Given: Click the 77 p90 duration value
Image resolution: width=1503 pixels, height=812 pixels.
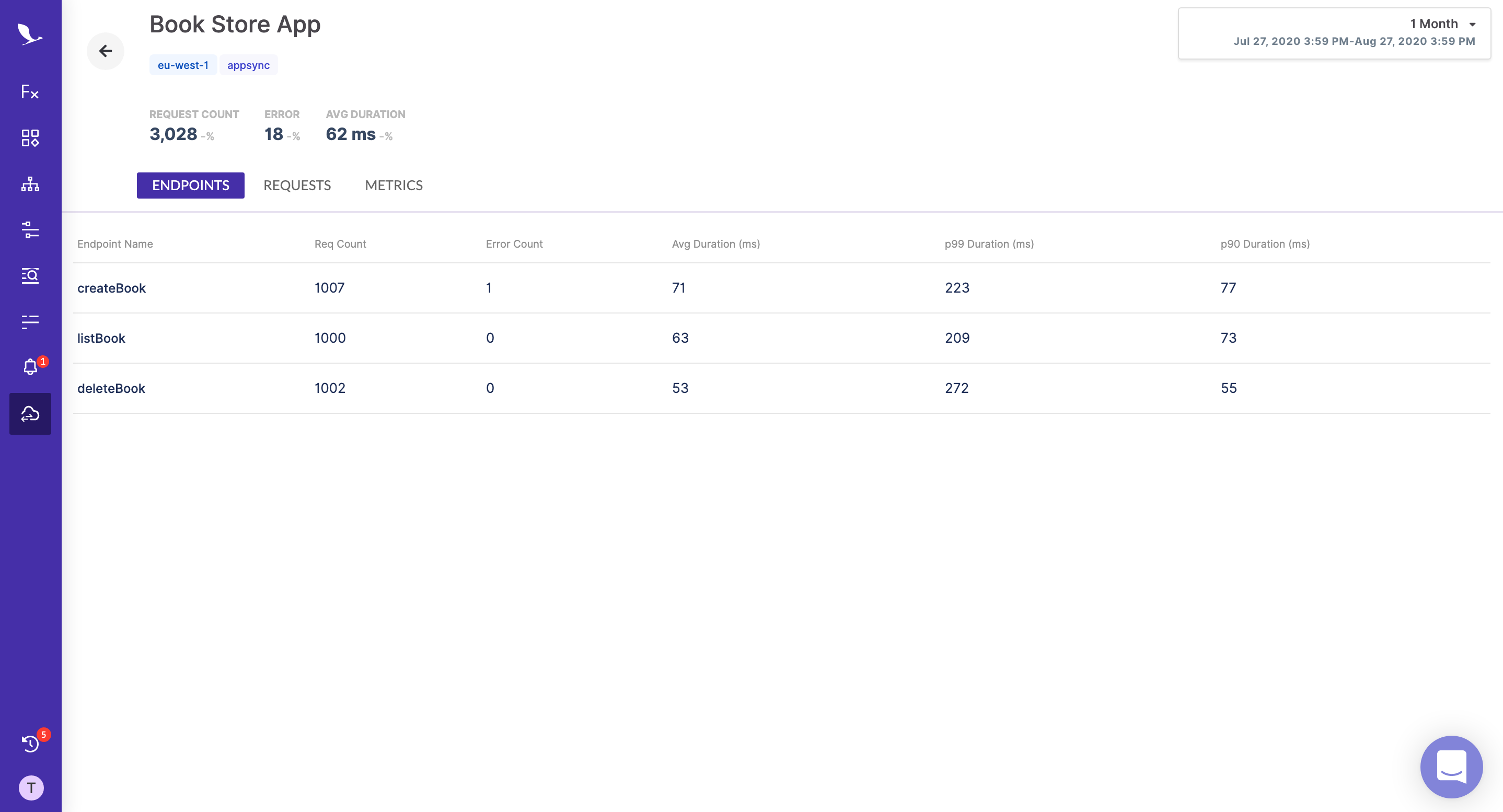Looking at the screenshot, I should pyautogui.click(x=1228, y=287).
